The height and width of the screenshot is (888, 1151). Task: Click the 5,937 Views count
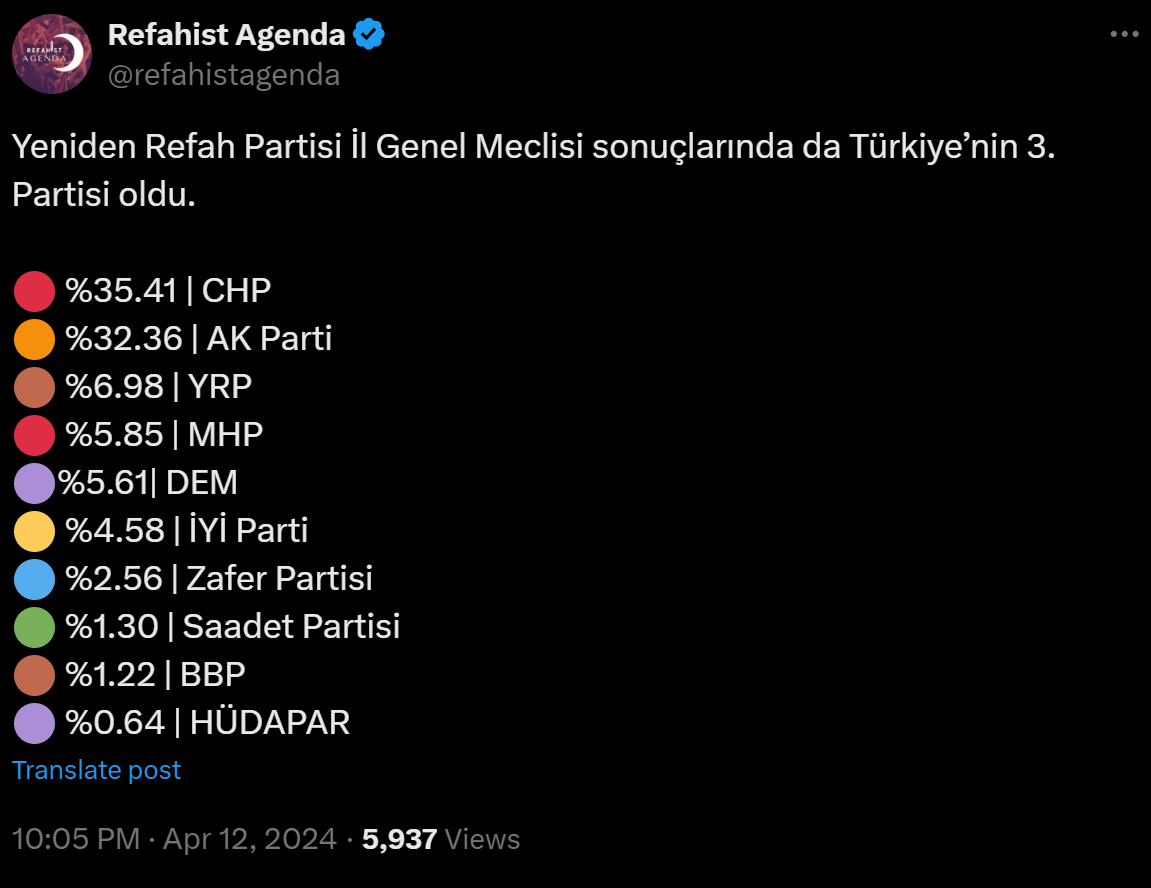pos(441,839)
